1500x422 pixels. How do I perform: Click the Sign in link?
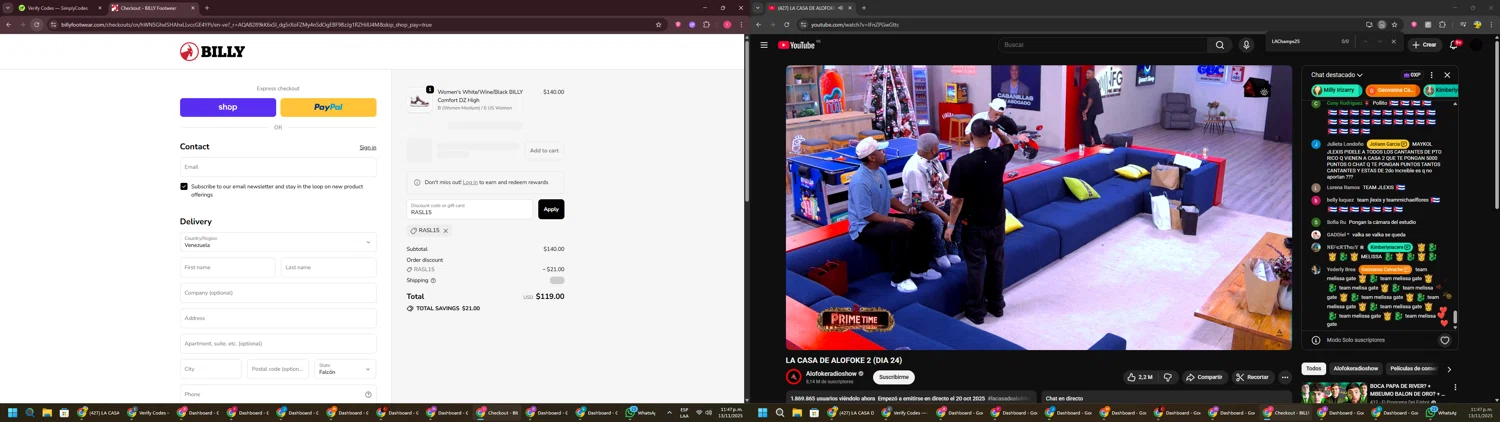coord(368,148)
